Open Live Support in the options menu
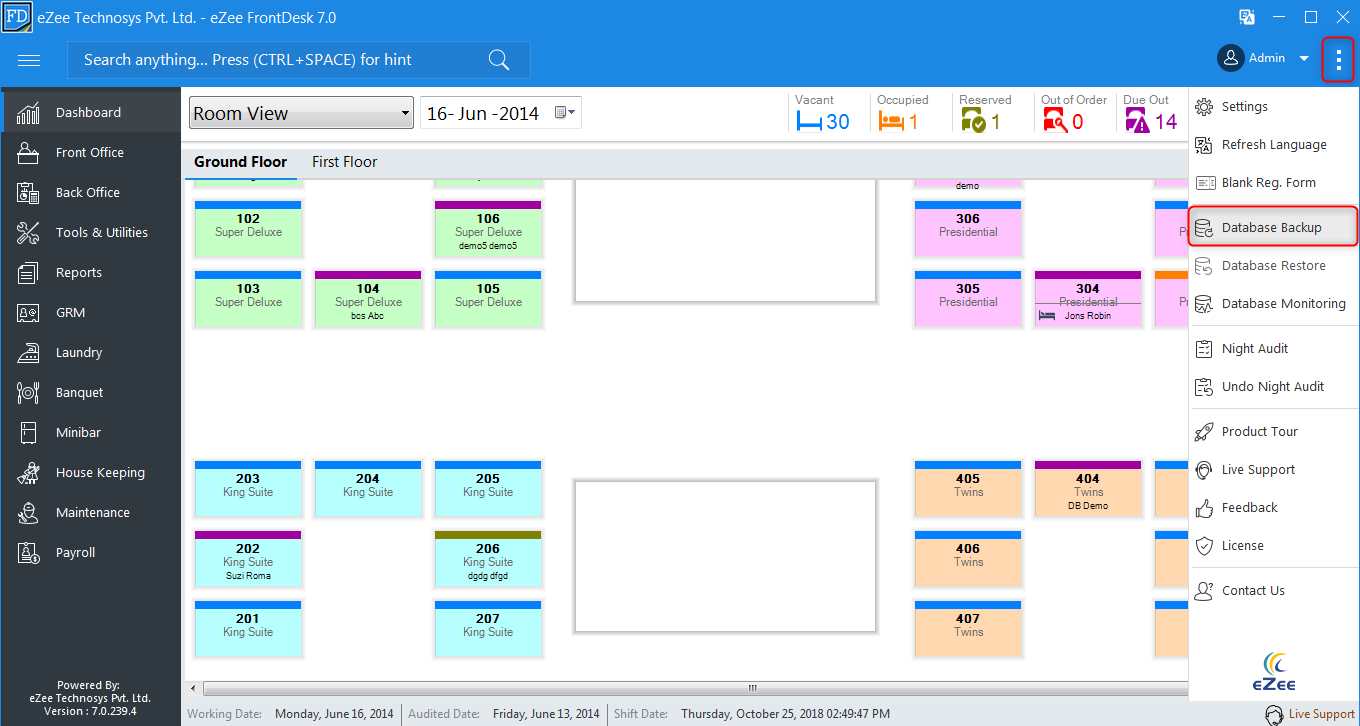Image resolution: width=1360 pixels, height=726 pixels. click(x=1273, y=470)
